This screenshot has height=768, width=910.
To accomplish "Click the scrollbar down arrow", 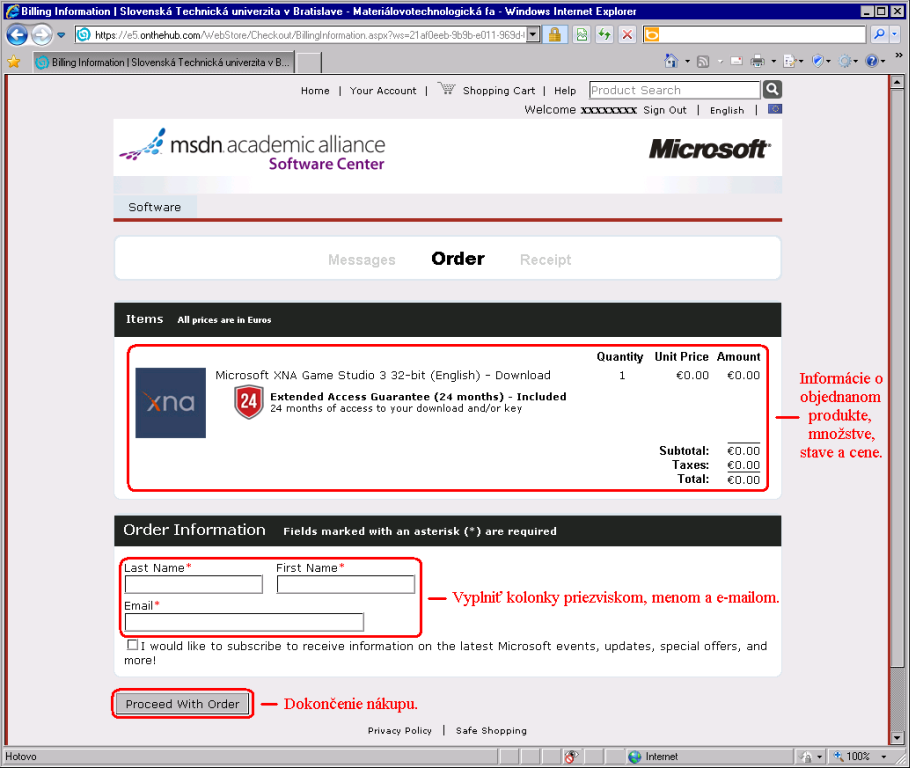I will point(897,738).
